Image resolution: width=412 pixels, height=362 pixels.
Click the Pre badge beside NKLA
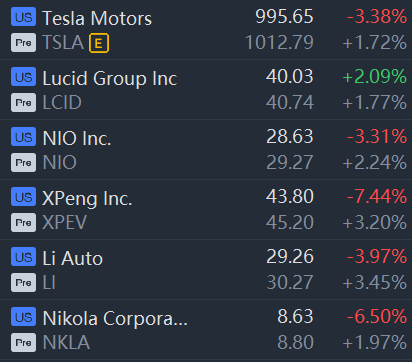click(23, 343)
